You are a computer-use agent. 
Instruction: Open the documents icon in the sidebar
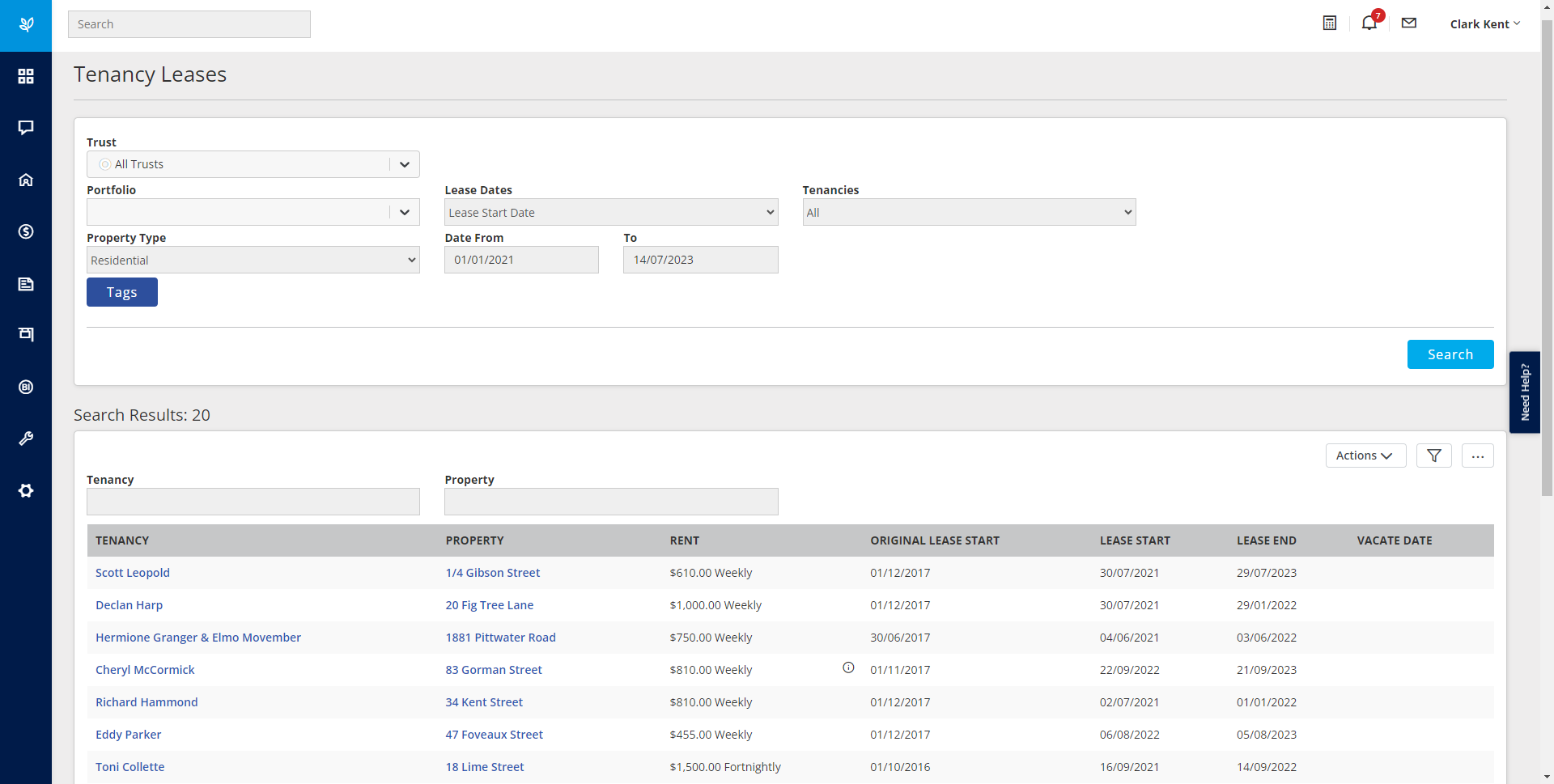pyautogui.click(x=26, y=284)
